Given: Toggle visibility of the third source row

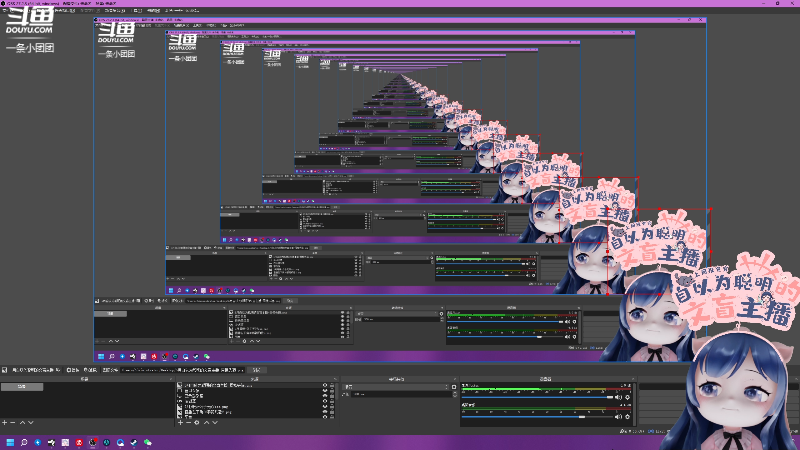Looking at the screenshot, I should tap(324, 396).
